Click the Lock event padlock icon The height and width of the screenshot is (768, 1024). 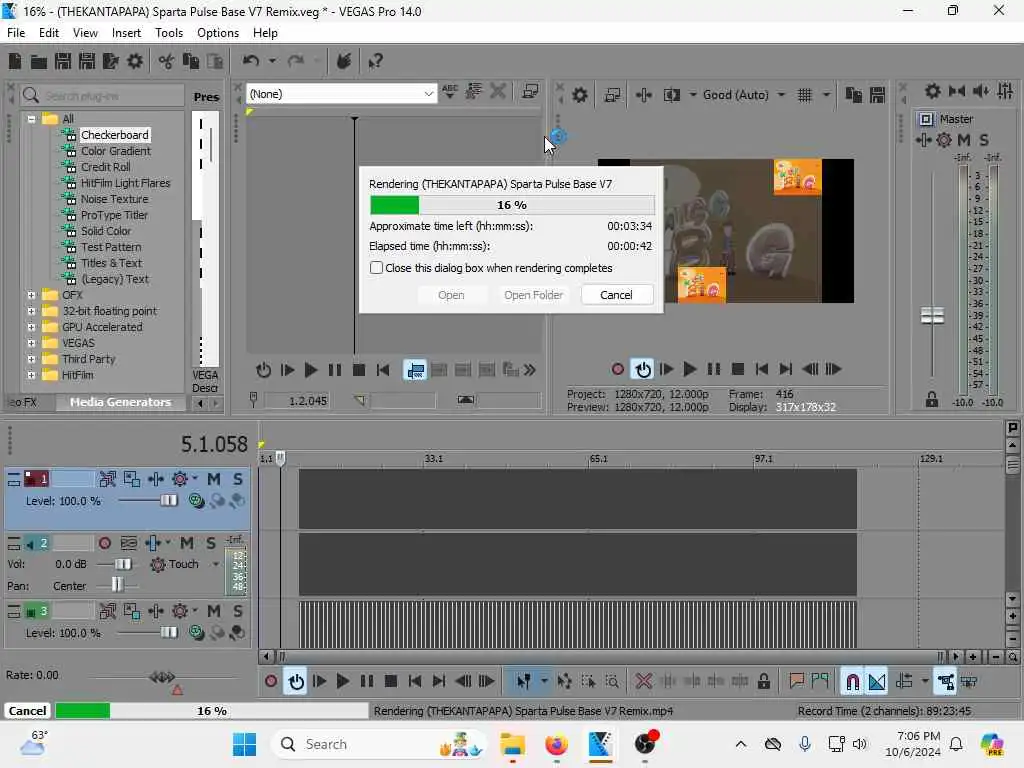coord(763,682)
